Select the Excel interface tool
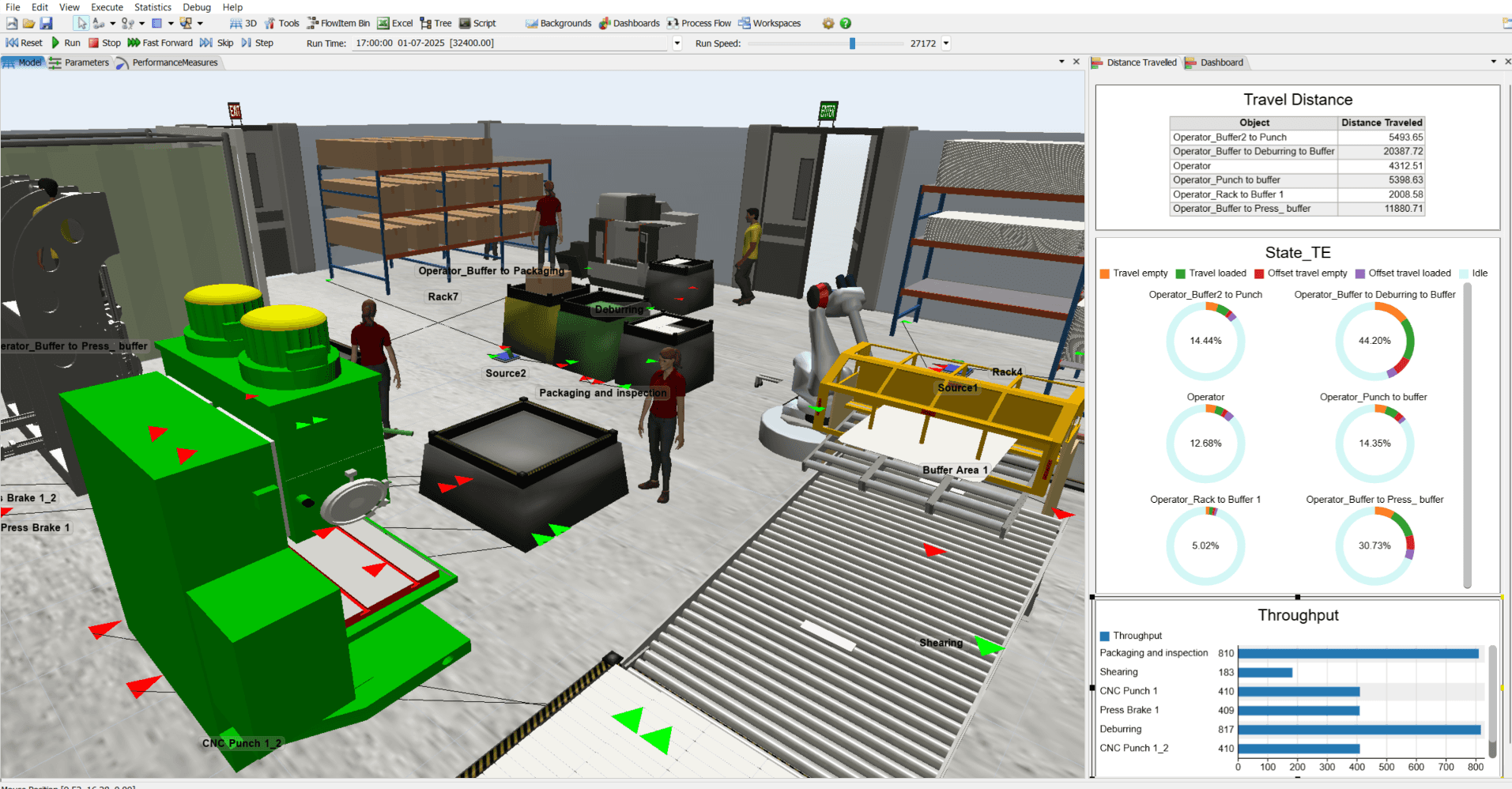1512x789 pixels. coord(394,23)
